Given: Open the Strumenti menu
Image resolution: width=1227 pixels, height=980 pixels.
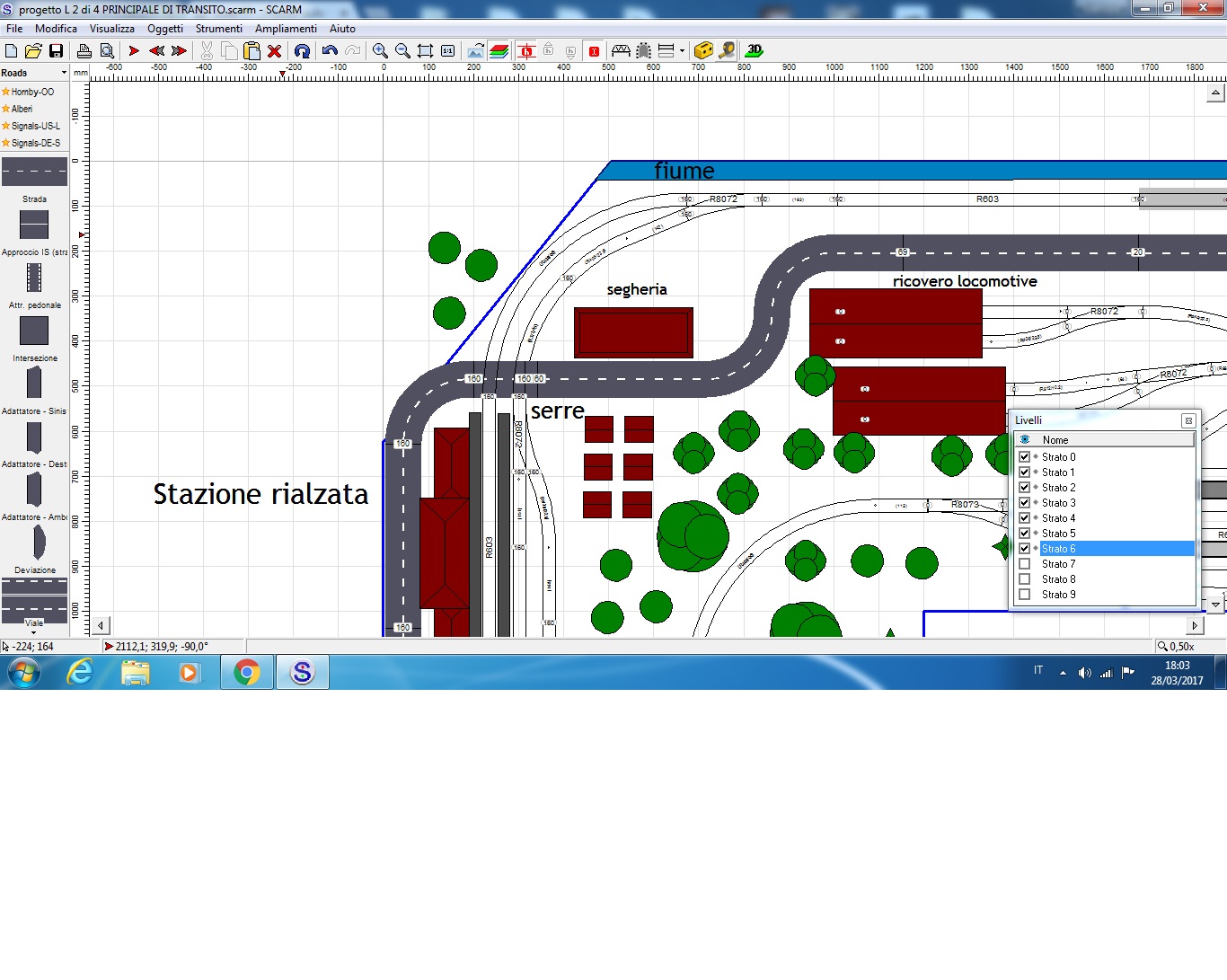Looking at the screenshot, I should [x=219, y=29].
